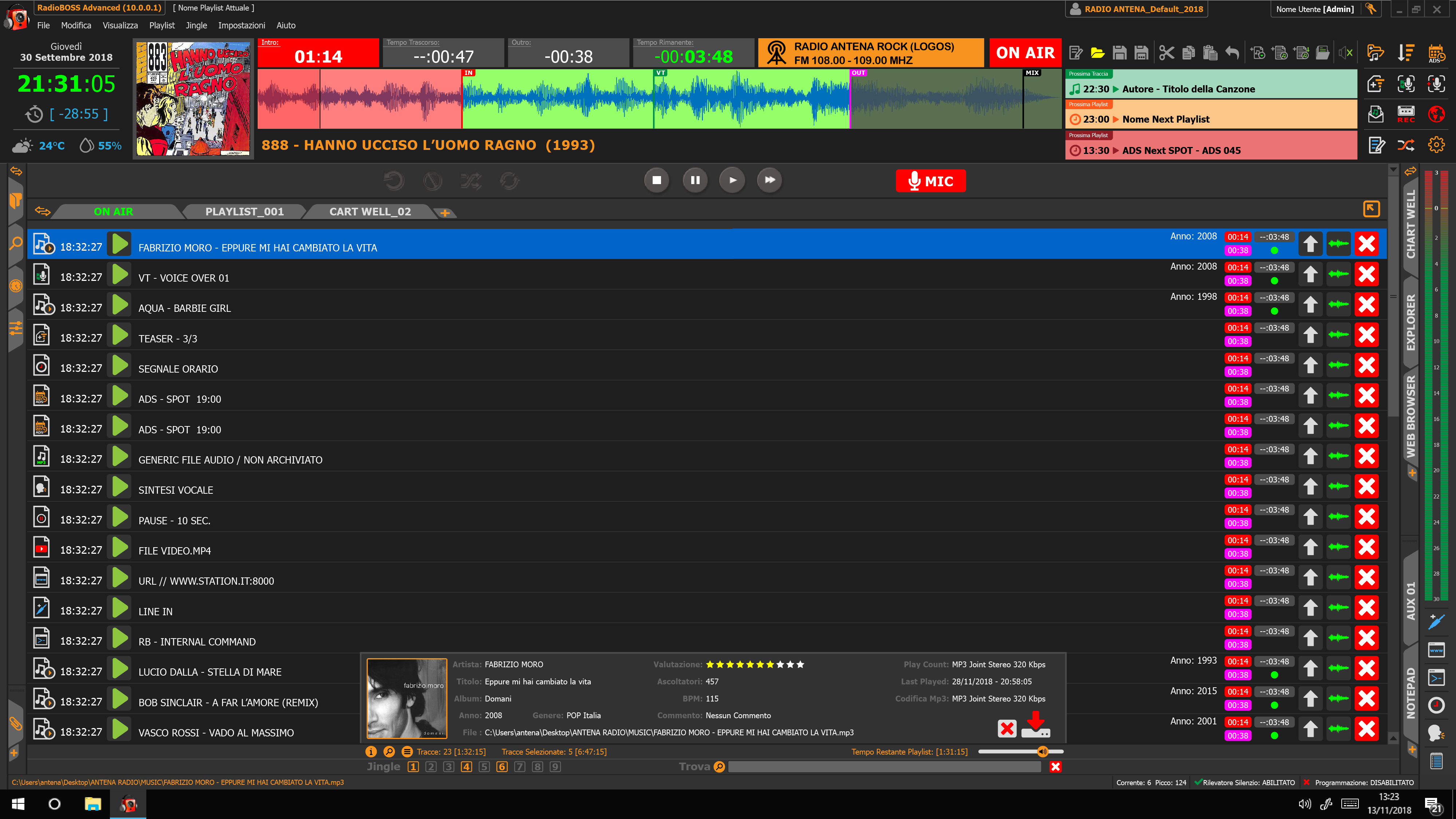This screenshot has width=1456, height=819.
Task: Collapse right panel with orange double arrow
Action: [1410, 171]
